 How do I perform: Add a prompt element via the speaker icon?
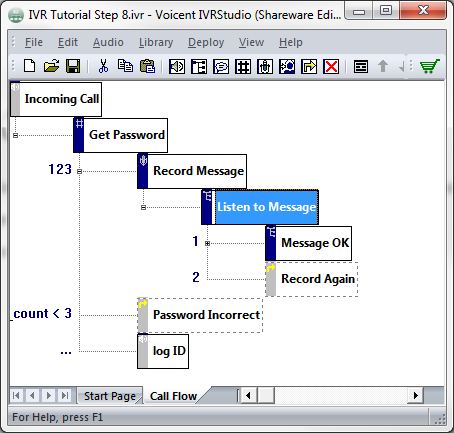[x=177, y=66]
